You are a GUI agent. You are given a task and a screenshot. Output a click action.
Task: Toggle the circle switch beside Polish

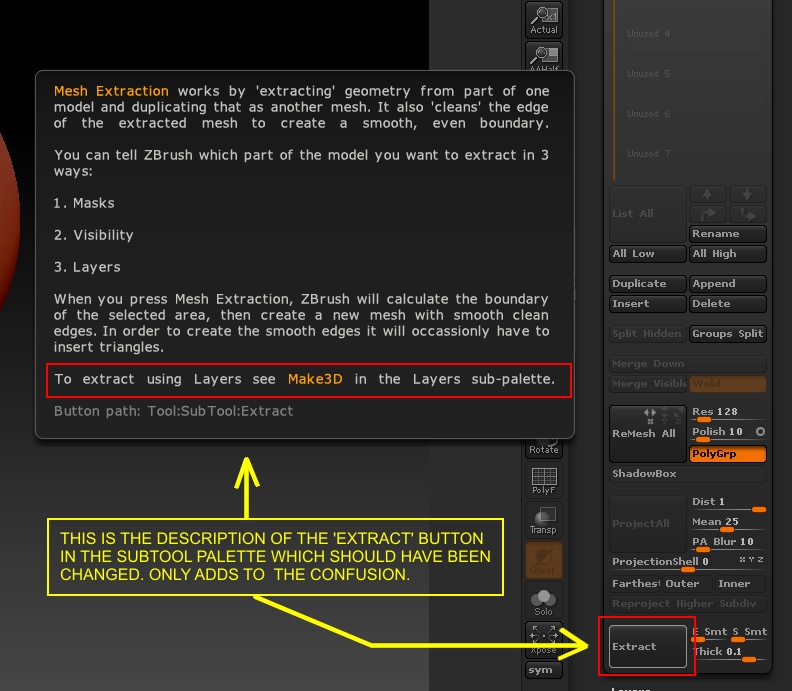pos(760,431)
